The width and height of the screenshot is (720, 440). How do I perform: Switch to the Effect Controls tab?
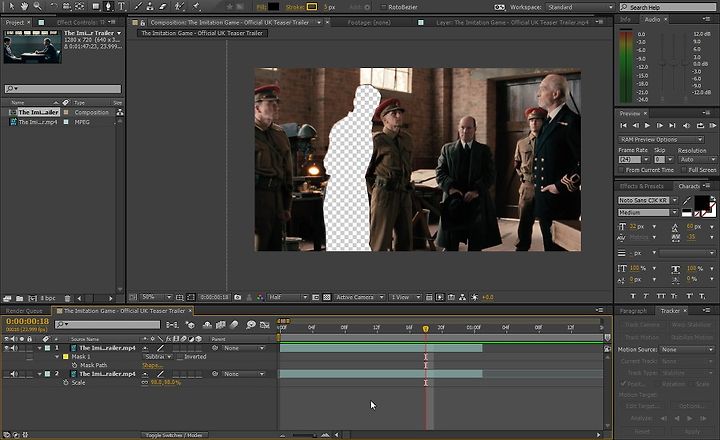click(81, 22)
